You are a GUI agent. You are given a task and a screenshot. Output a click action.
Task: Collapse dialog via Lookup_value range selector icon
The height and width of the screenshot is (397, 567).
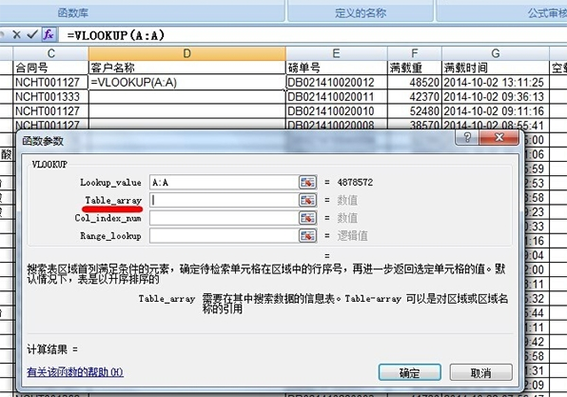(308, 183)
